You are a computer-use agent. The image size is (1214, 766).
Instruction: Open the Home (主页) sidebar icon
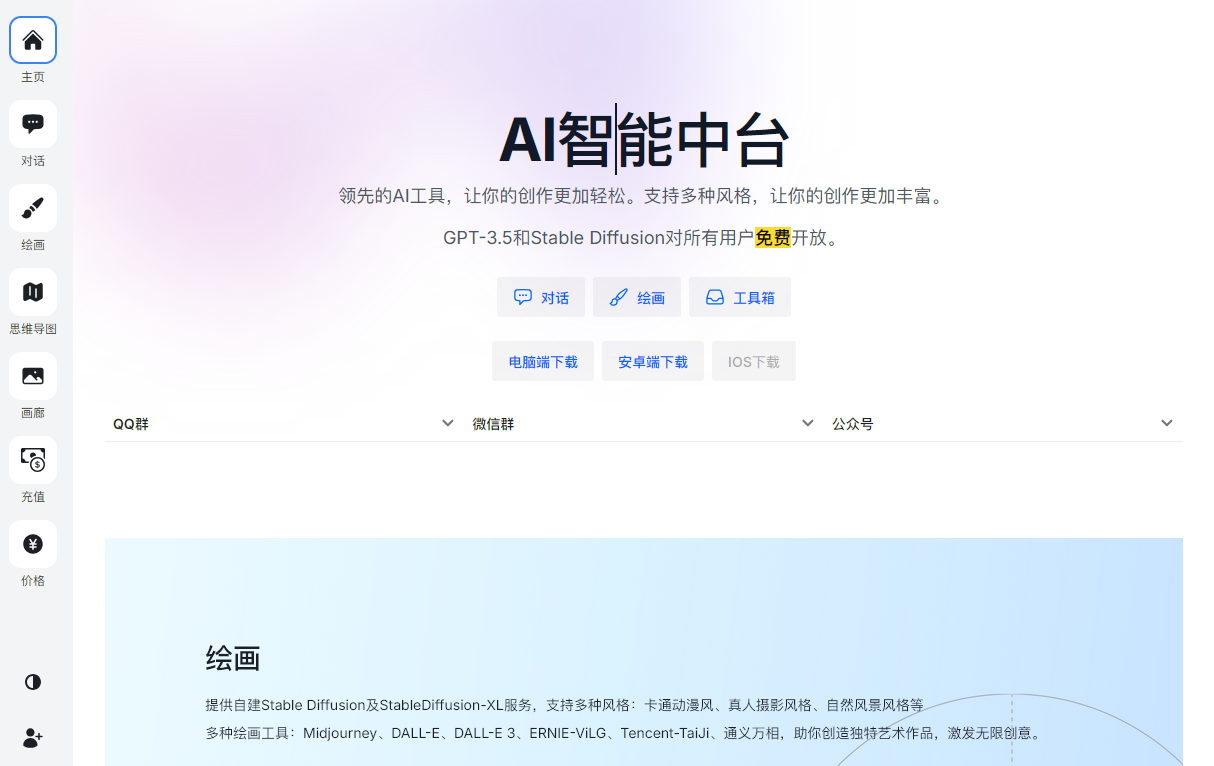pos(33,40)
